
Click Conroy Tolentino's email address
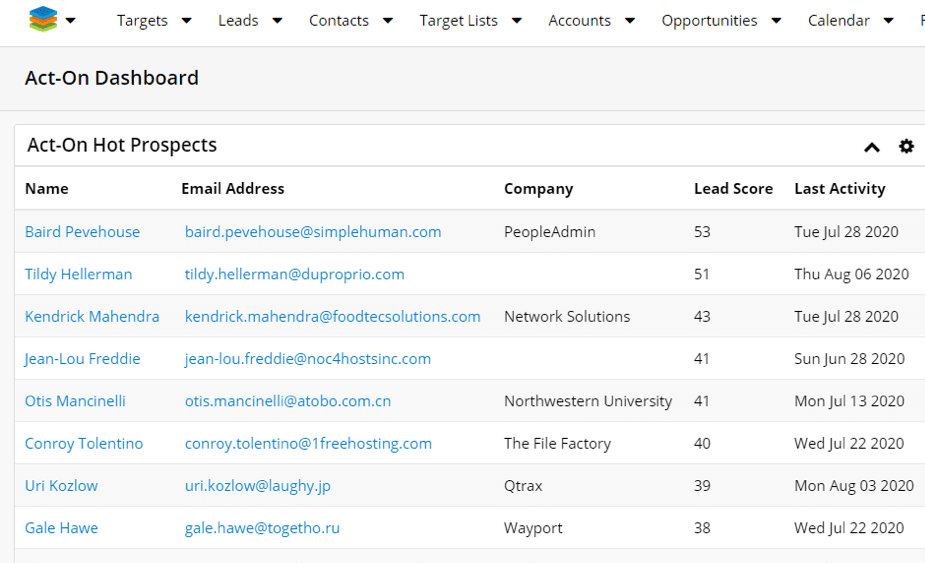[x=308, y=443]
